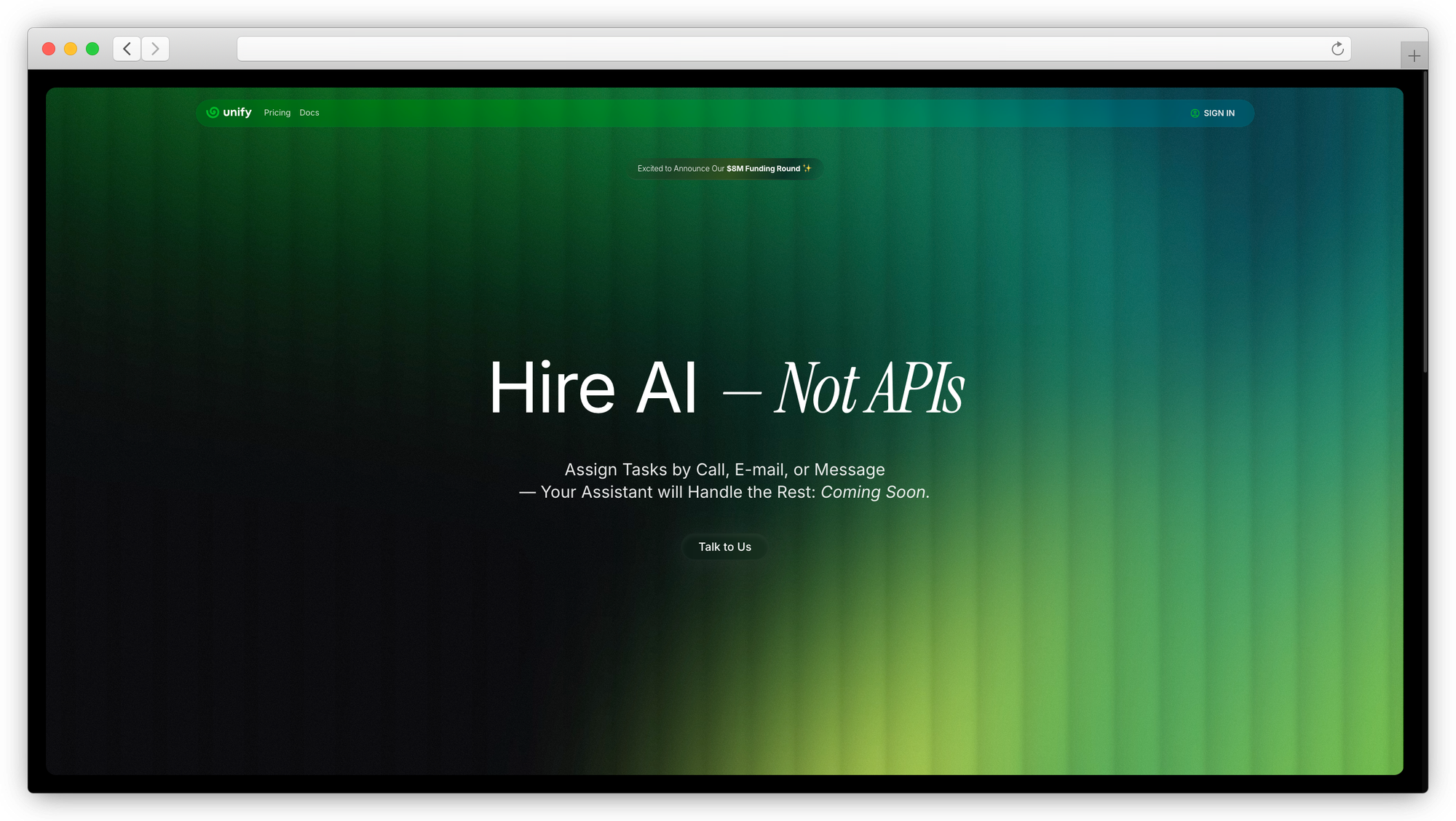
Task: Reload the page with the refresh icon
Action: (x=1337, y=49)
